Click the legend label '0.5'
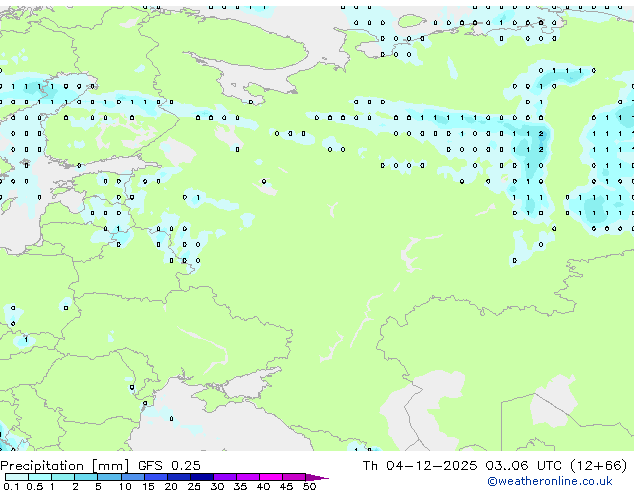This screenshot has width=634, height=490. (x=35, y=486)
